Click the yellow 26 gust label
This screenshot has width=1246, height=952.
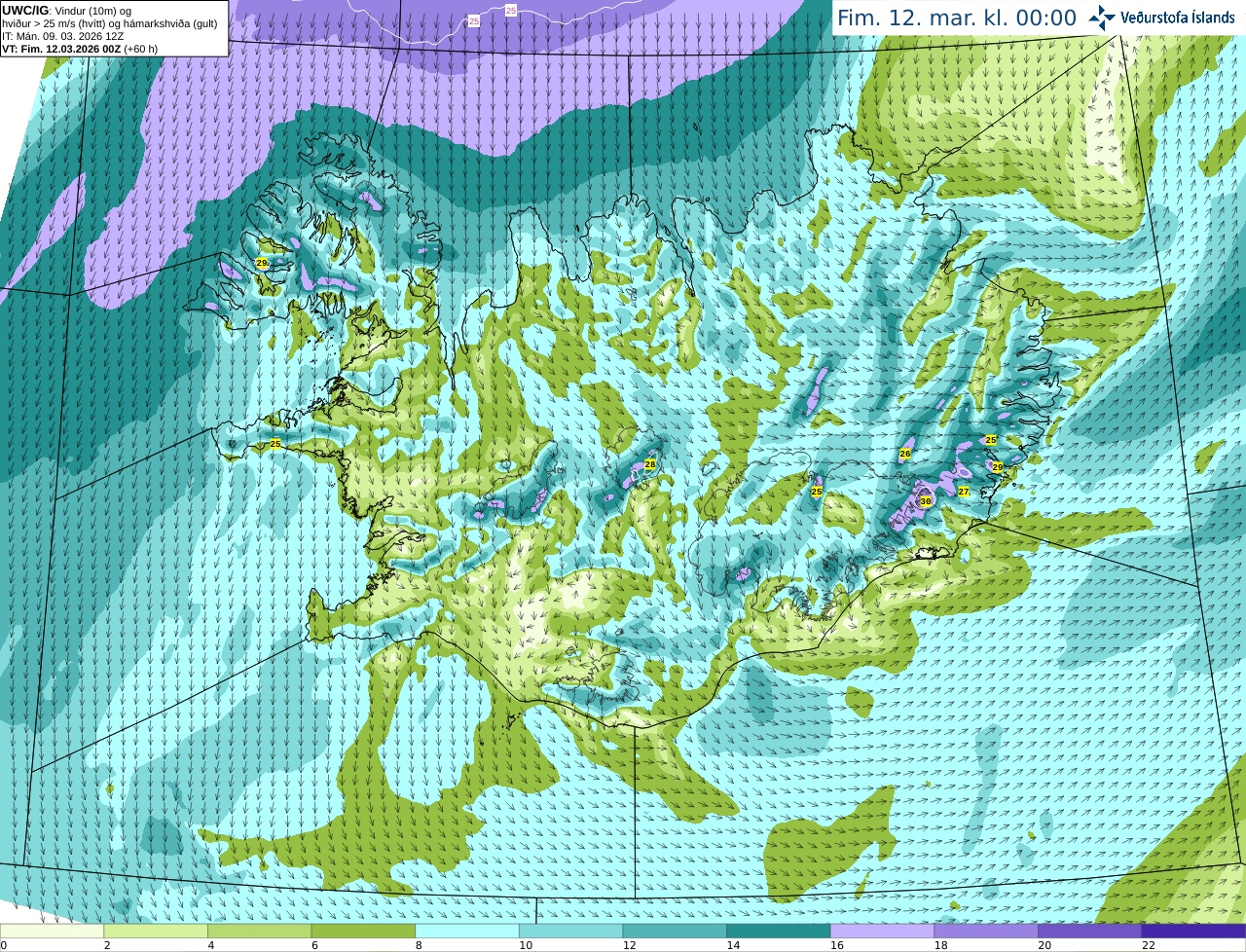[905, 454]
